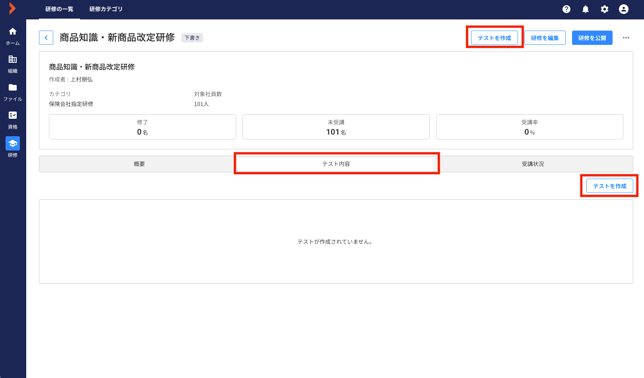The height and width of the screenshot is (378, 644).
Task: Click the 下書き status badge
Action: (x=192, y=38)
